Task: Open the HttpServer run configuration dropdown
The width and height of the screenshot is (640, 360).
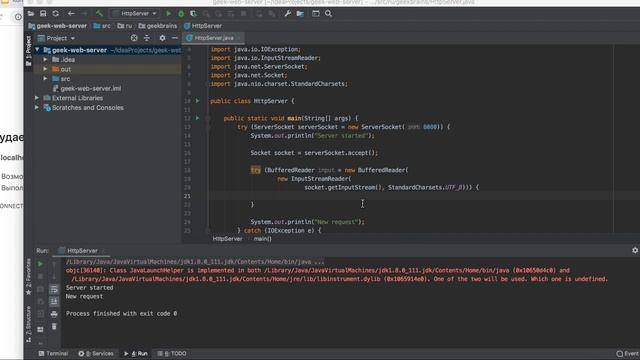Action: (x=135, y=13)
